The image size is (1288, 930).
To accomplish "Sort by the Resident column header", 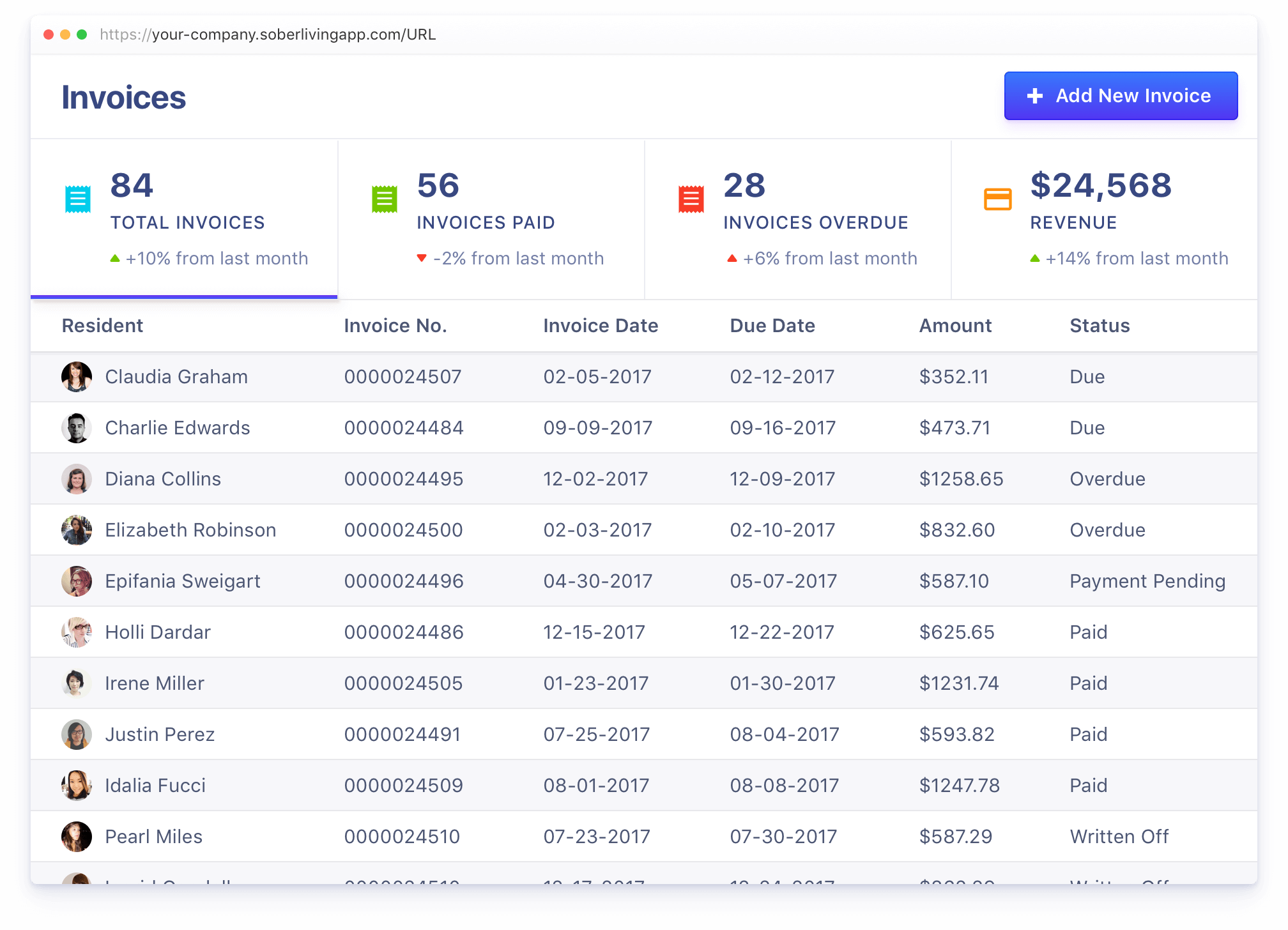I will click(102, 326).
